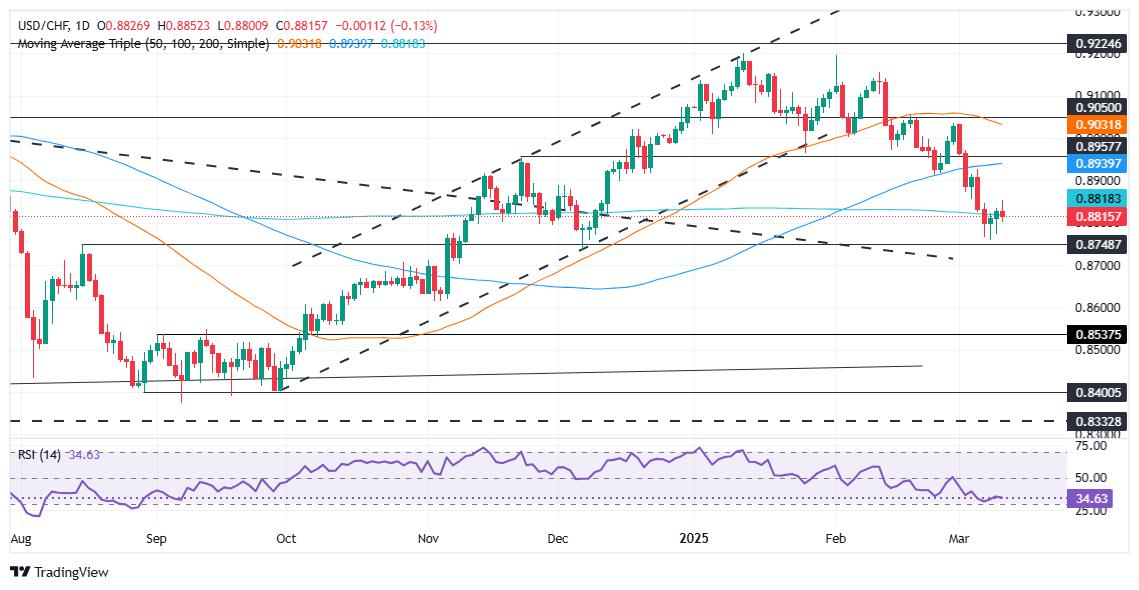Screen dimensions: 1139x590
Task: Click the teal 0.88183 moving average tag
Action: click(x=1097, y=199)
